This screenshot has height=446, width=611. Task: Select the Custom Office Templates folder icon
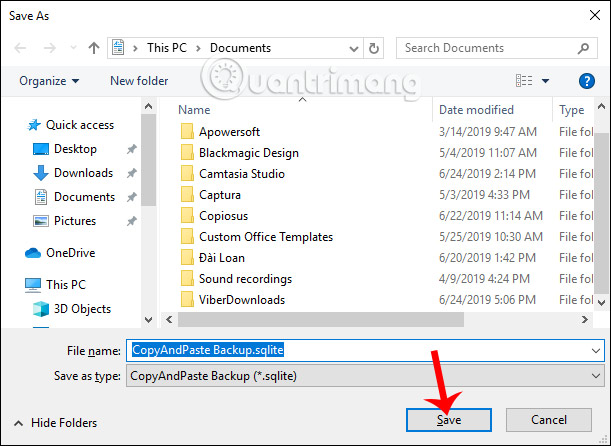point(187,237)
